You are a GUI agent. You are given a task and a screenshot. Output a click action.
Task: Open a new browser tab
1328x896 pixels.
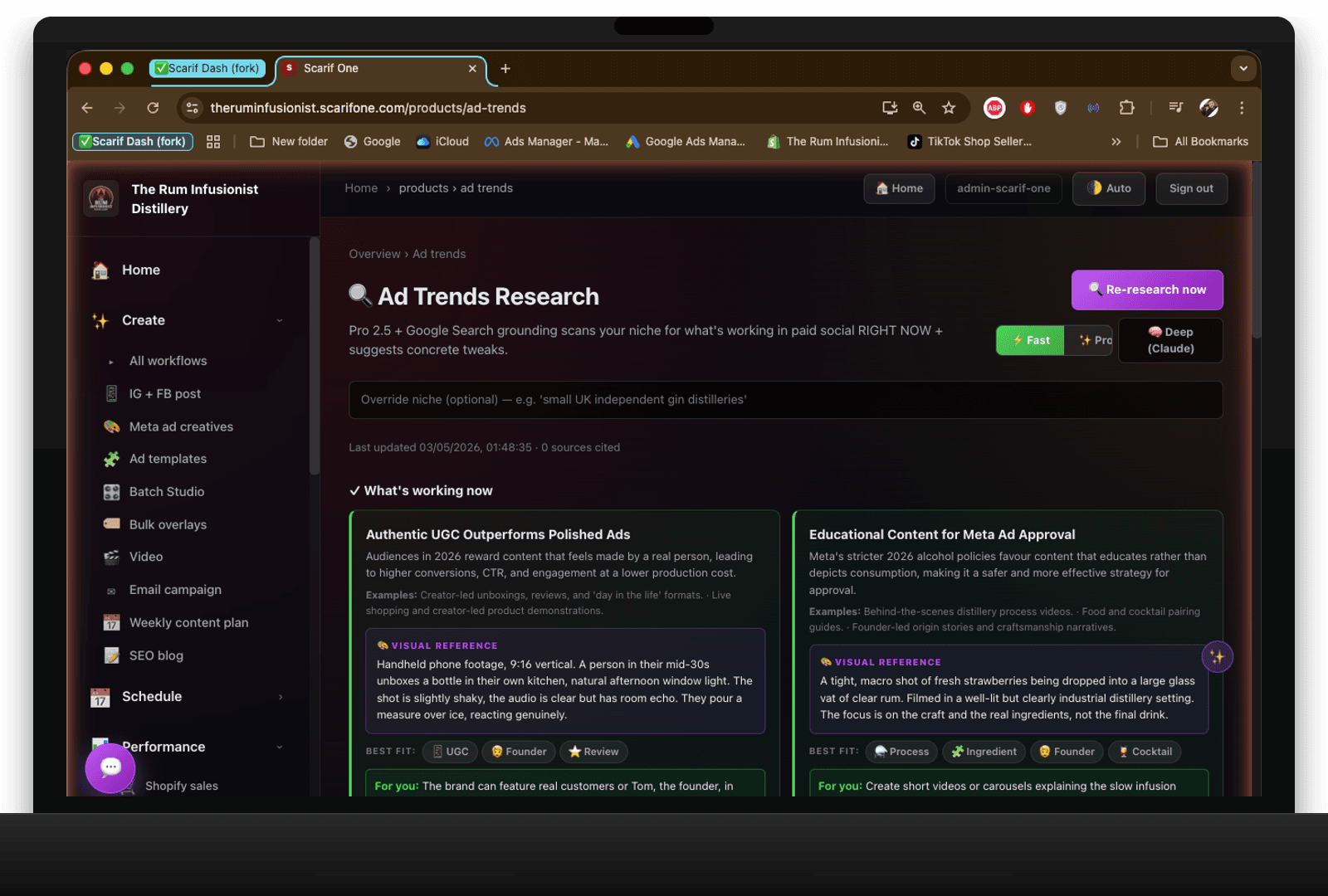click(505, 69)
